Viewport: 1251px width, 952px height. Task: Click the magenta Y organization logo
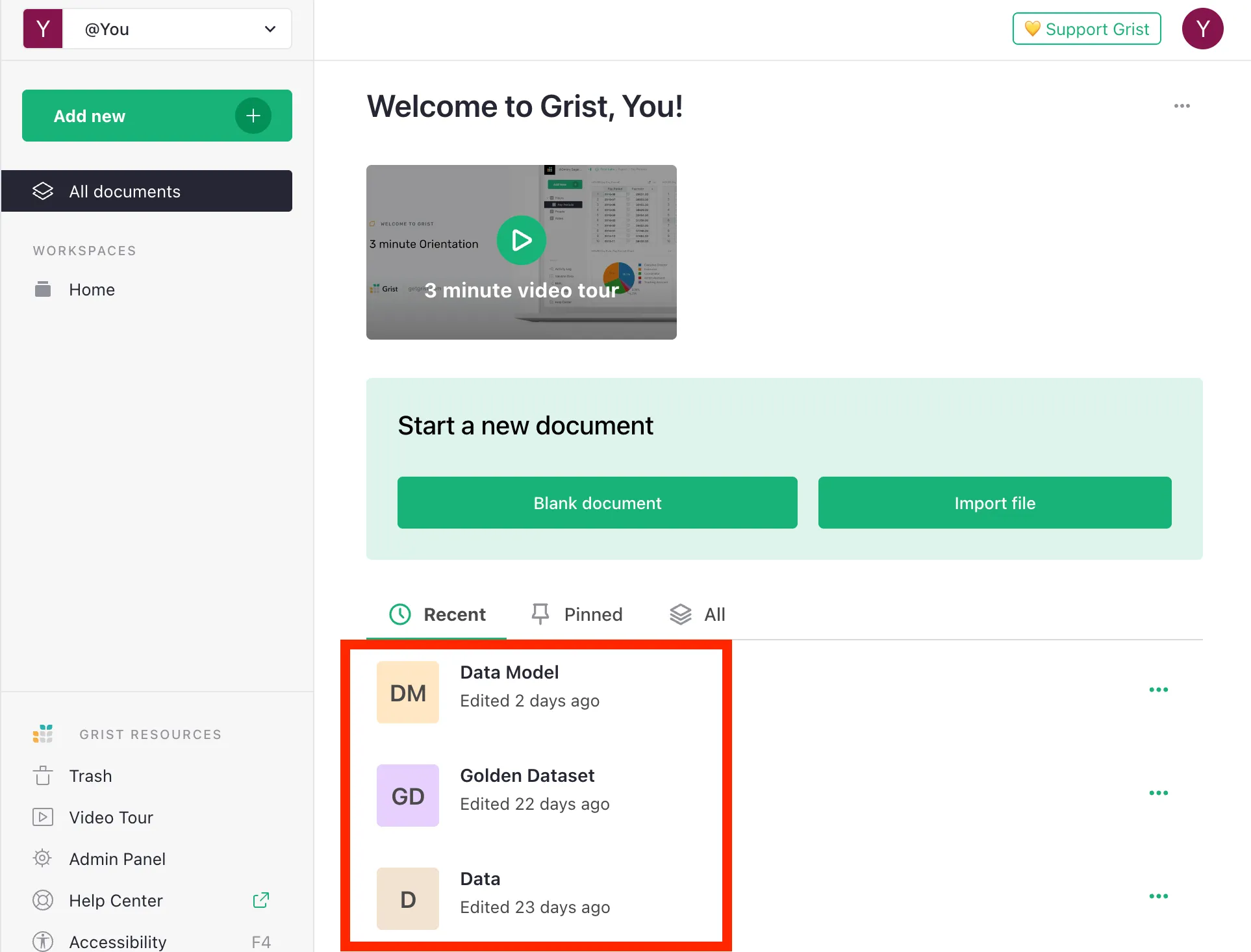(x=43, y=29)
